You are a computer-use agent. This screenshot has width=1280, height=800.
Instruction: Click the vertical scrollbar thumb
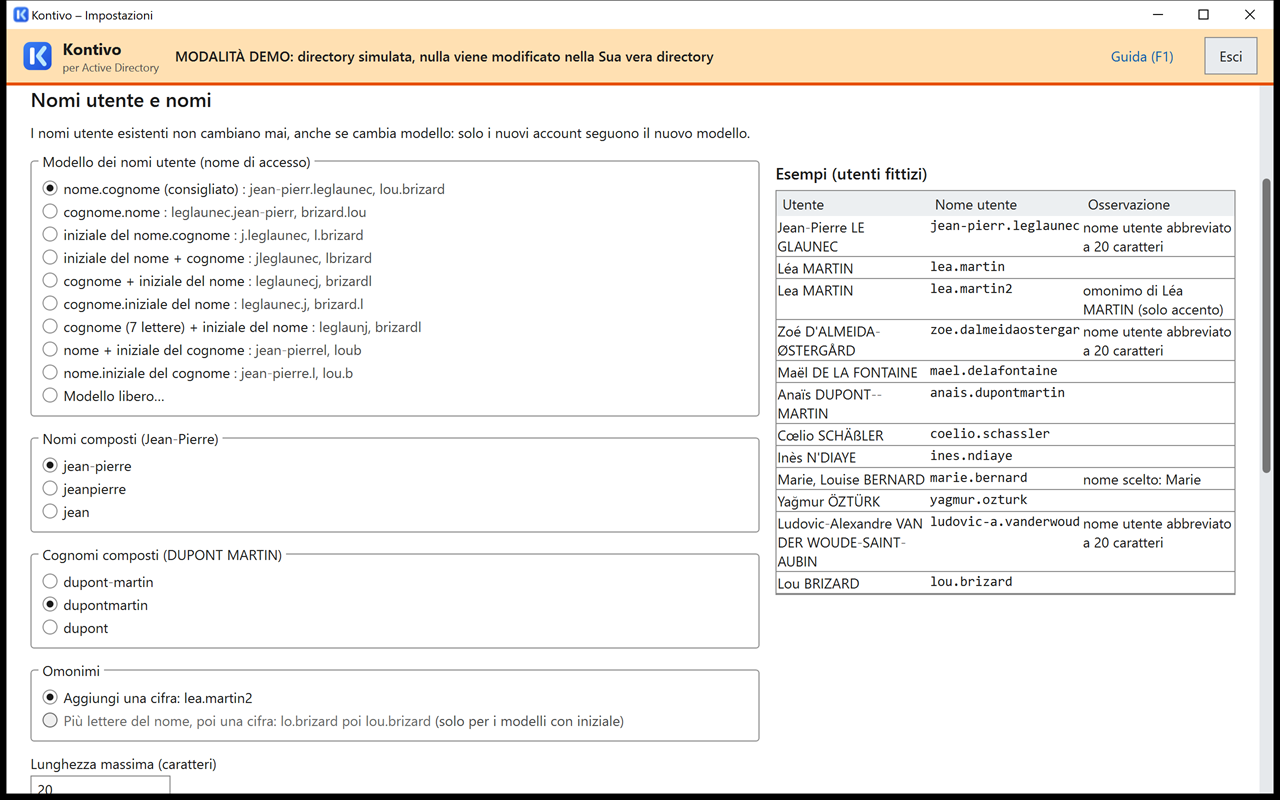pos(1266,328)
